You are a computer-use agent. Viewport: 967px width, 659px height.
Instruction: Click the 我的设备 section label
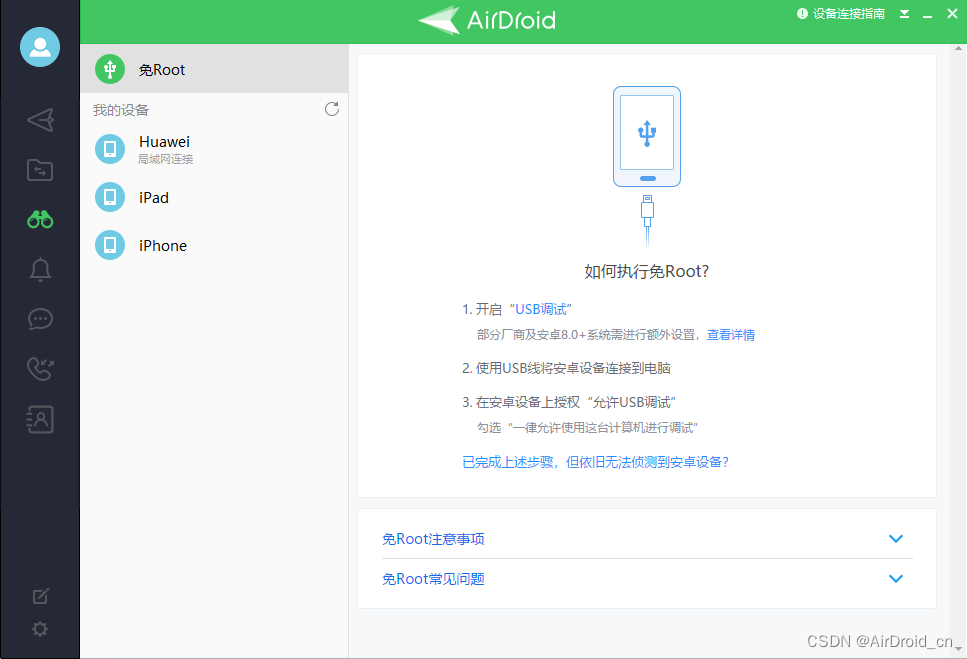click(121, 110)
